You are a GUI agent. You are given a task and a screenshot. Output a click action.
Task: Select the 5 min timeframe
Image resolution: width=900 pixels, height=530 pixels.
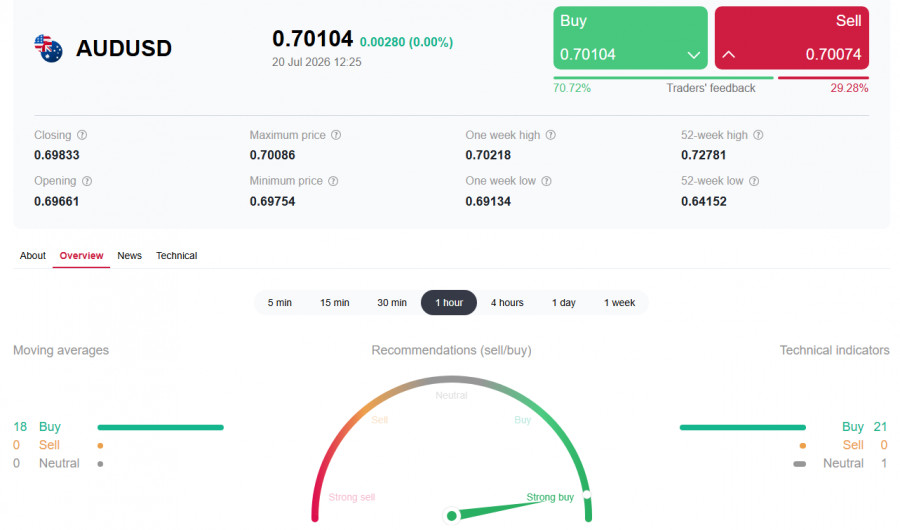click(280, 303)
